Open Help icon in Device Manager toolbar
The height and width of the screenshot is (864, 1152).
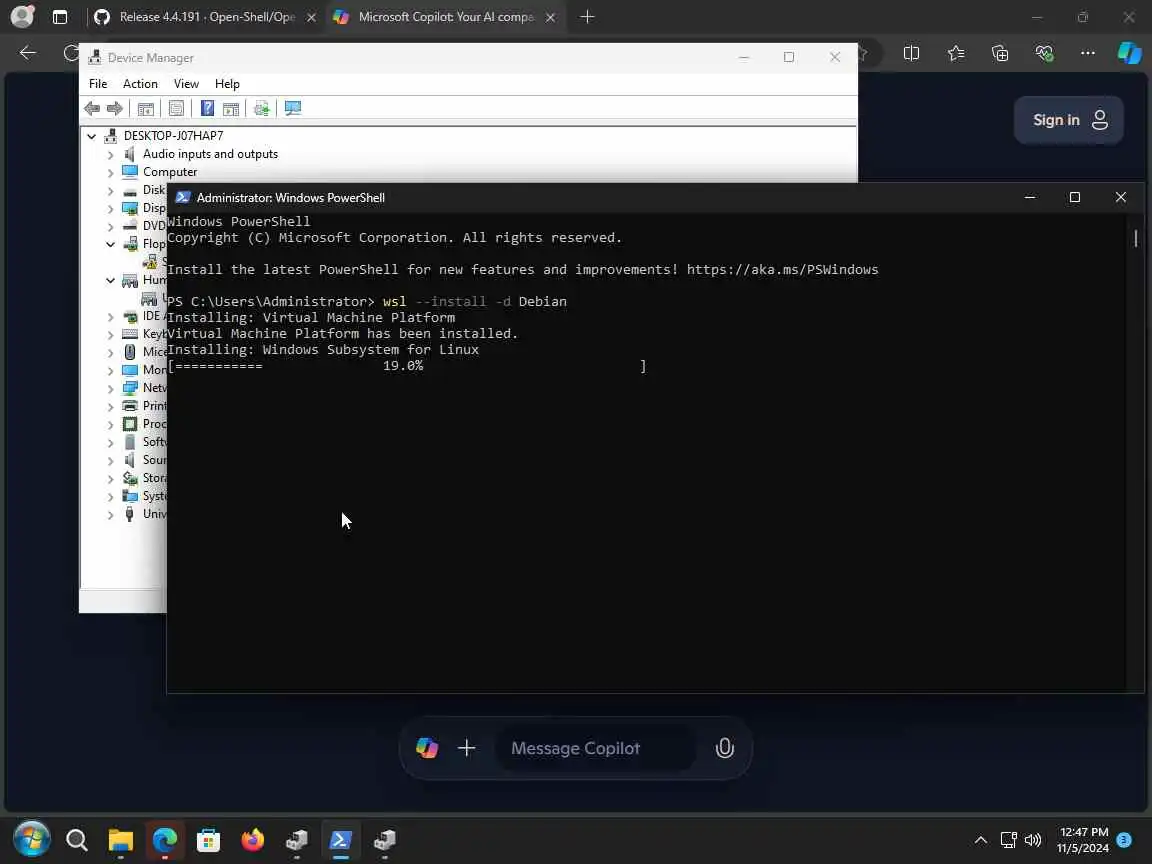[208, 109]
